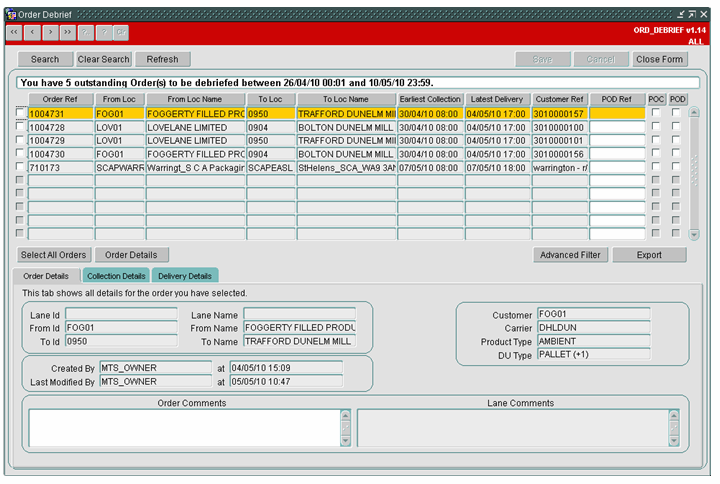Click the Refresh button
This screenshot has height=484, width=720.
(x=163, y=59)
